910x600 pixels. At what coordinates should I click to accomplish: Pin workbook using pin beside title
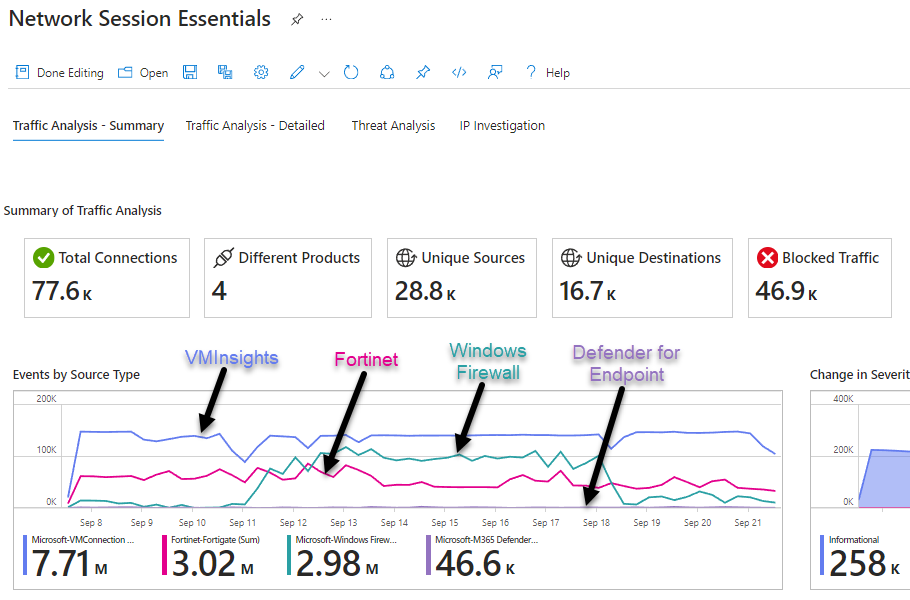(297, 20)
